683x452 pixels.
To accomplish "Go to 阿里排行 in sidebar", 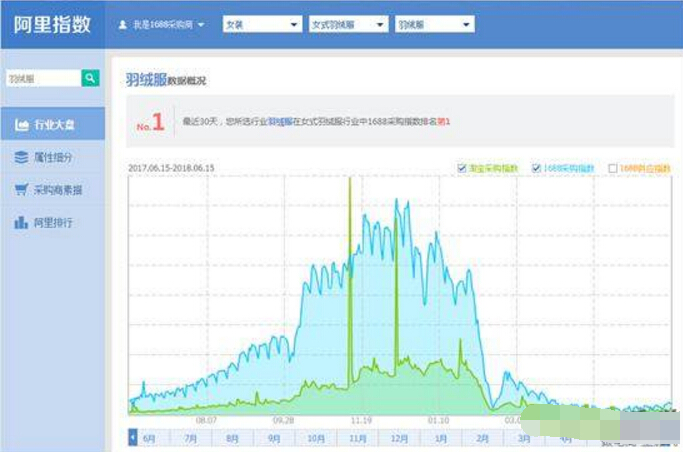I will coord(52,222).
